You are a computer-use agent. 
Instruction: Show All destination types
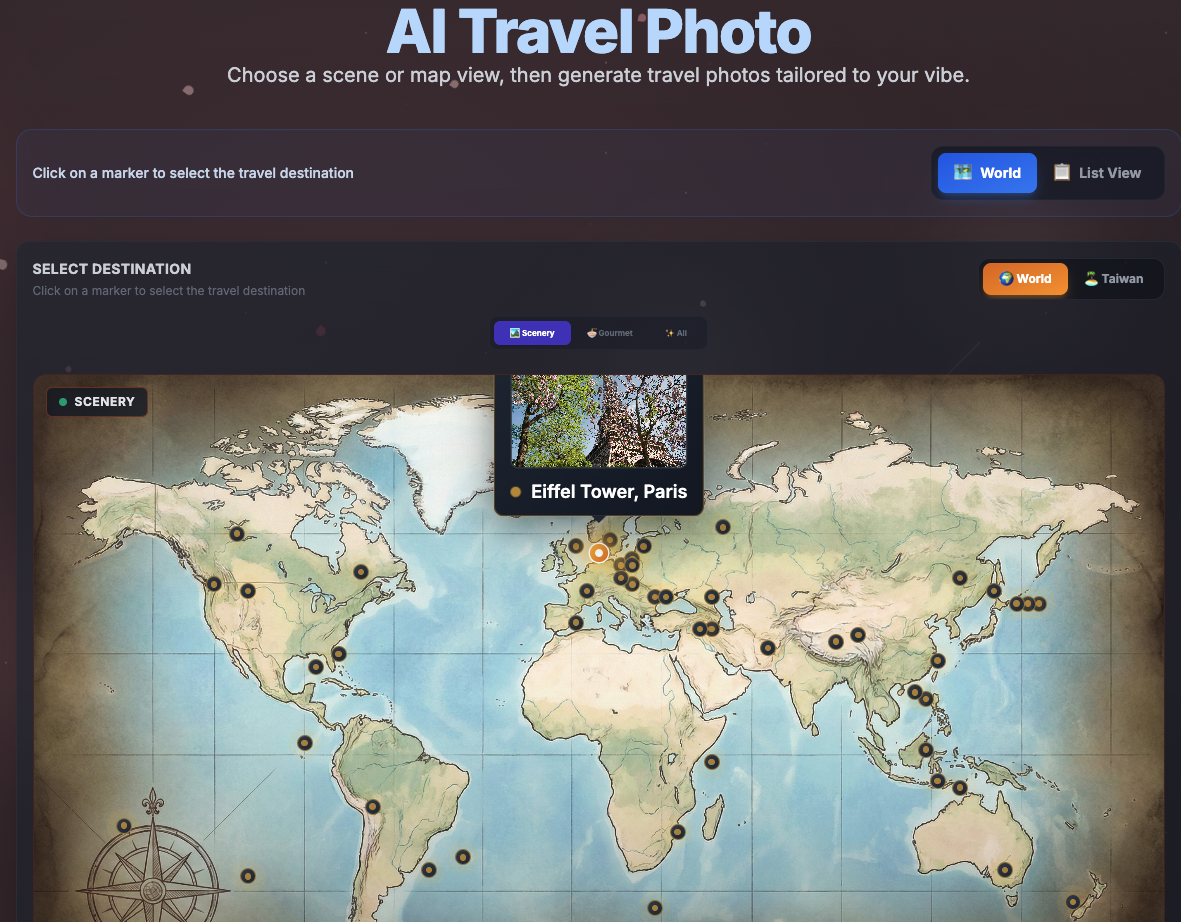point(676,333)
